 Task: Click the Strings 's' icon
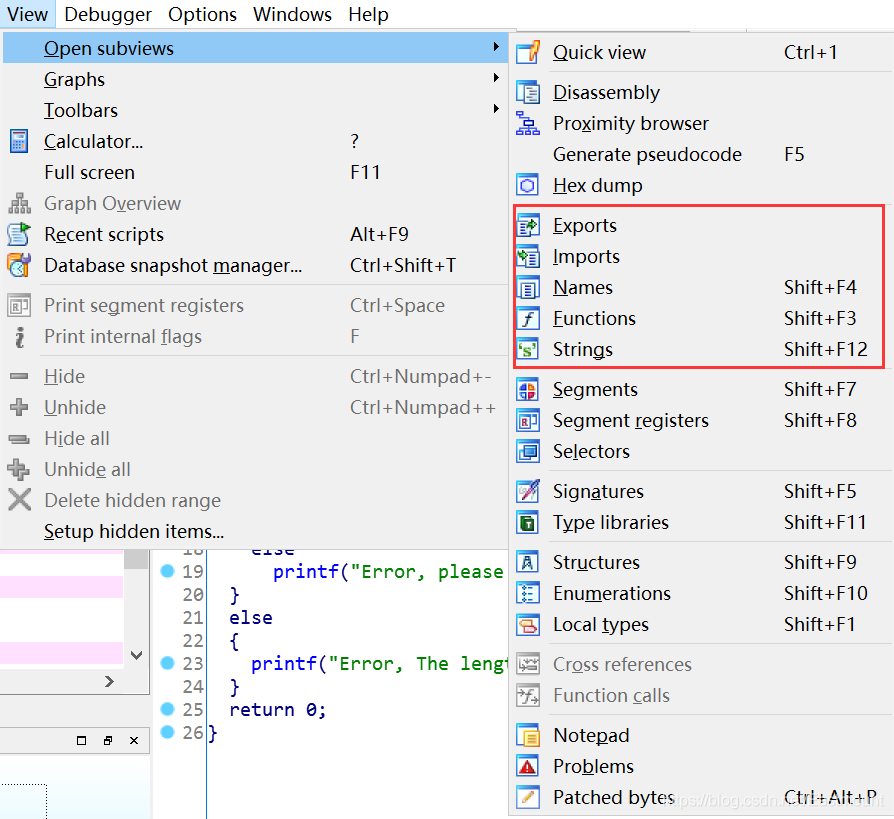click(x=528, y=350)
